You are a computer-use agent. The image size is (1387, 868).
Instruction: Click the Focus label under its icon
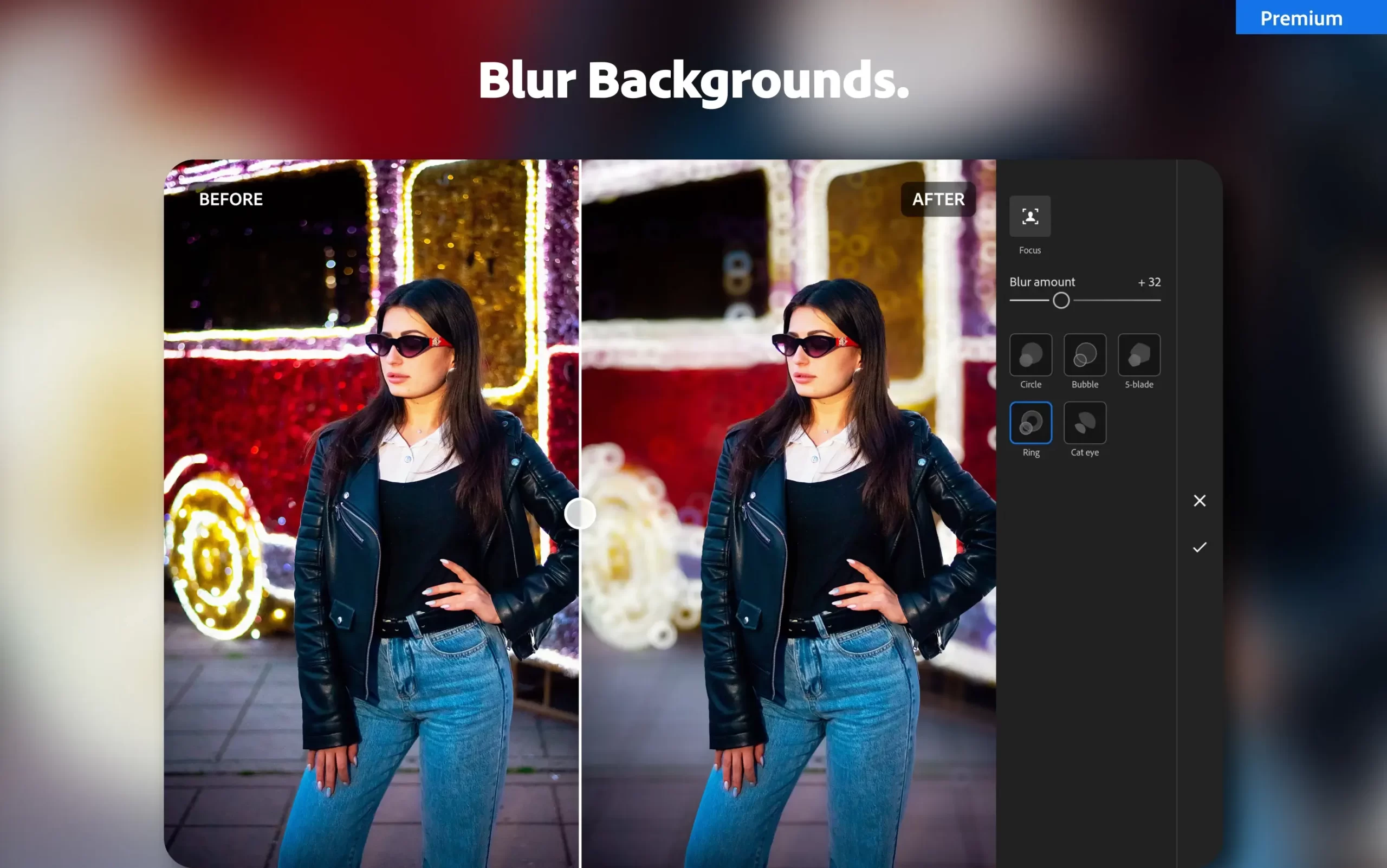click(1030, 250)
